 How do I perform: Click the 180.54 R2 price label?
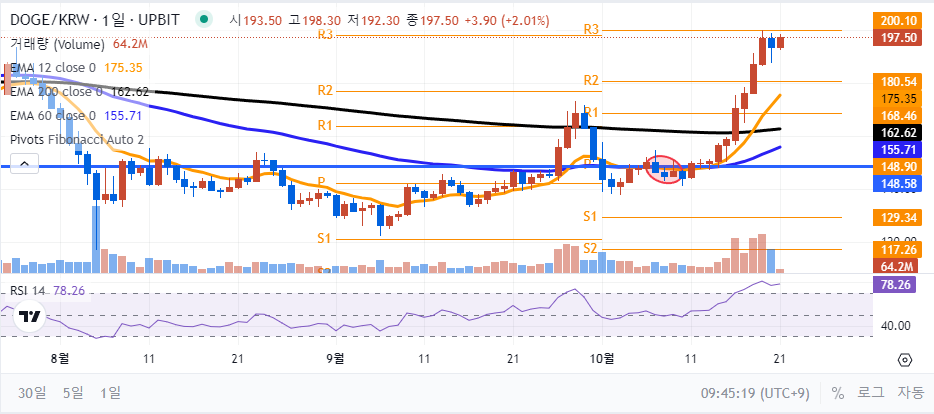[x=899, y=81]
